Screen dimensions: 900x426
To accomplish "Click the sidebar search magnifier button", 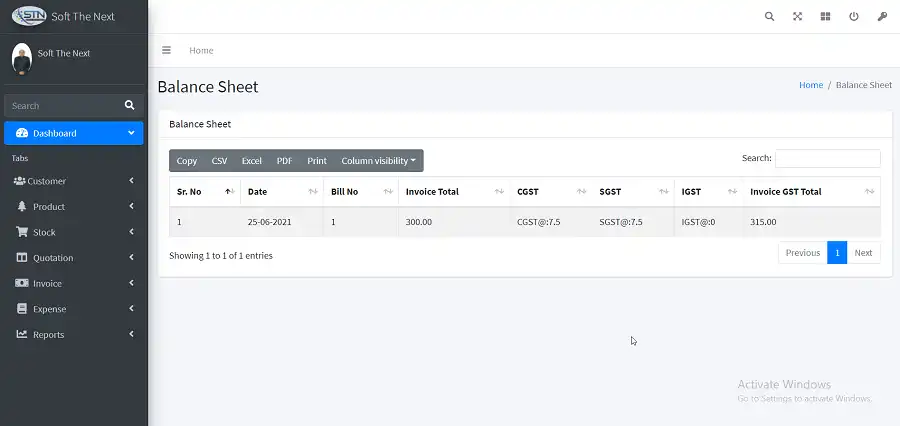I will tap(129, 105).
